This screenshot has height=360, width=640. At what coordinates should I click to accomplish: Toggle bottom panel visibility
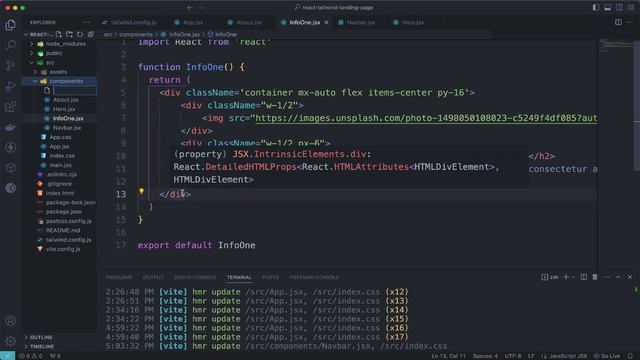click(607, 7)
